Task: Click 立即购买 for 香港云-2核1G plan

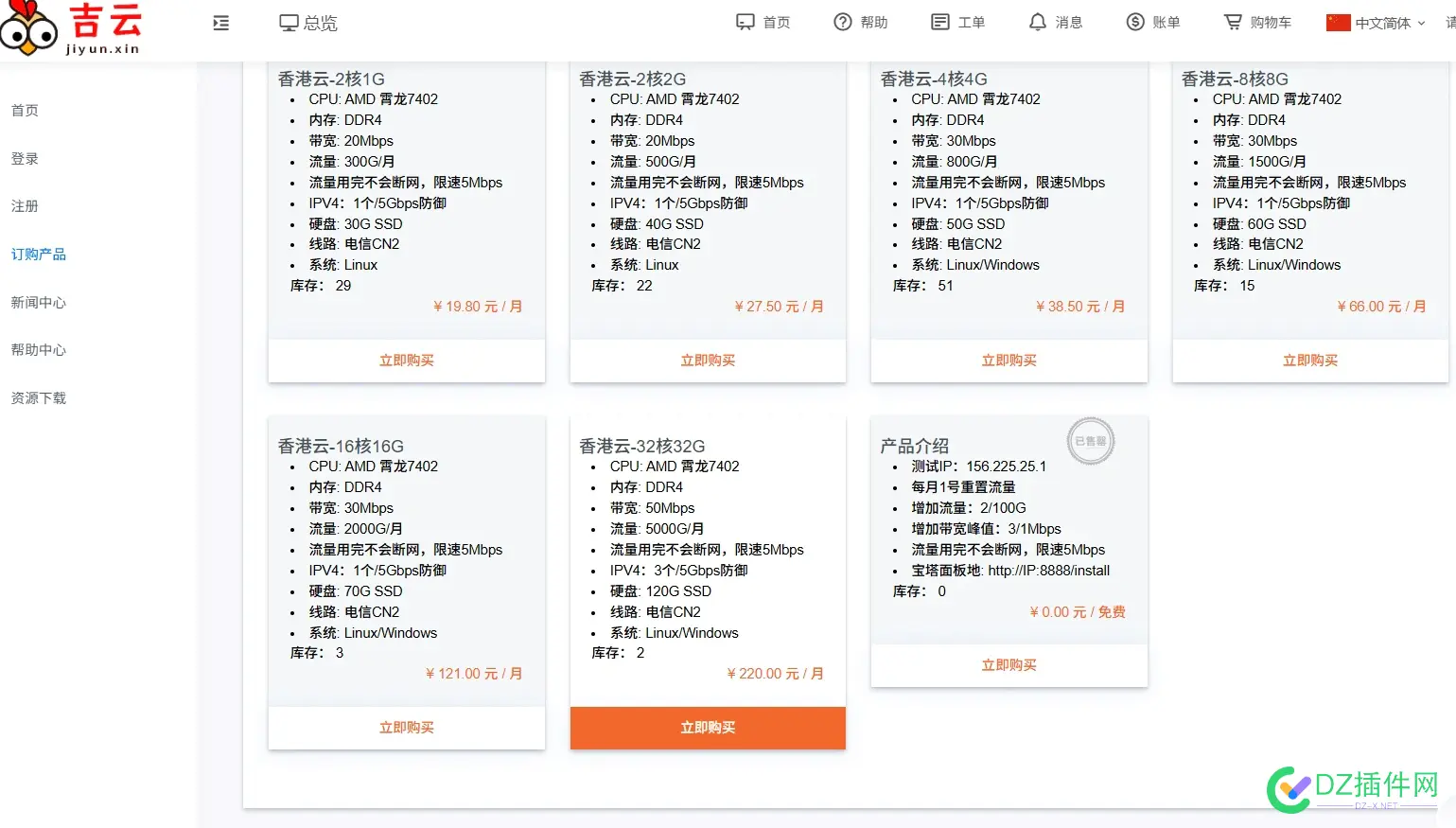Action: [406, 360]
